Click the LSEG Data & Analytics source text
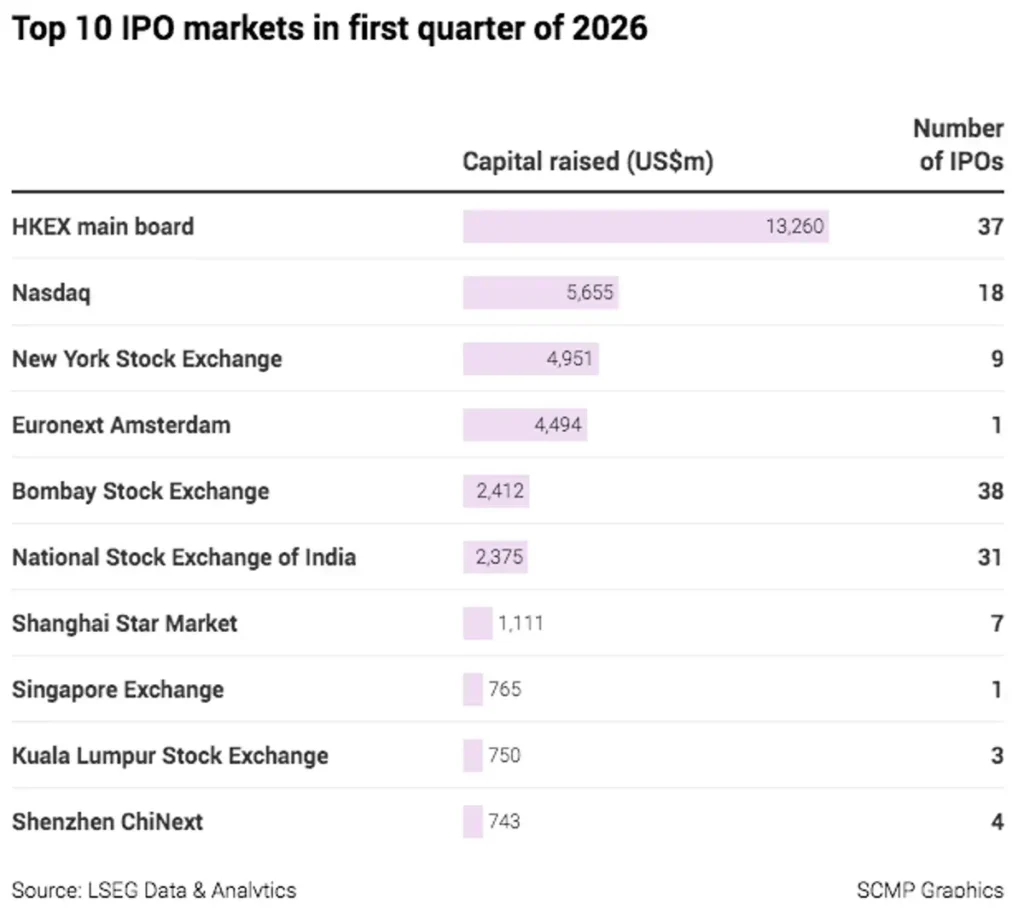The width and height of the screenshot is (1024, 911). 154,889
